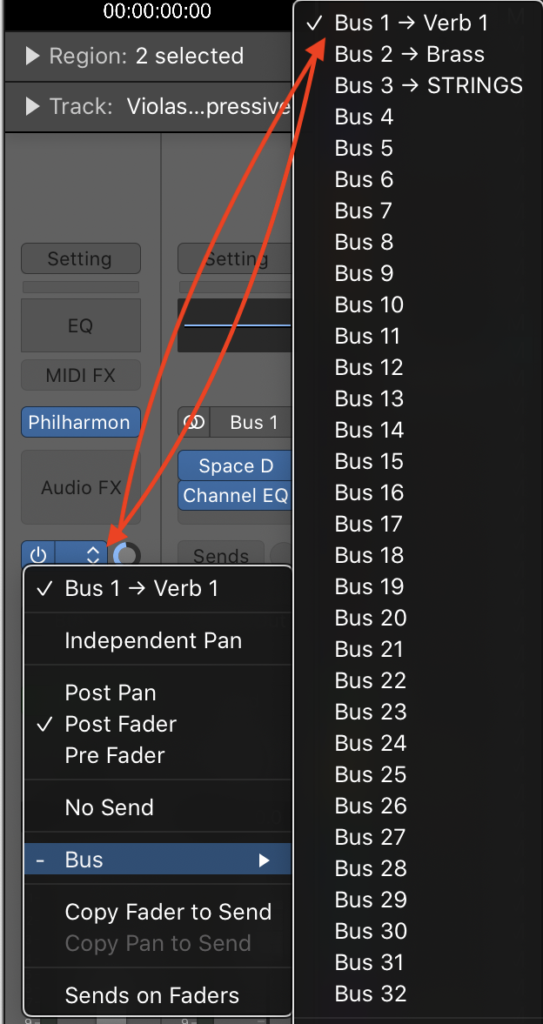Click the left channel Setting button
543x1024 pixels.
click(80, 259)
